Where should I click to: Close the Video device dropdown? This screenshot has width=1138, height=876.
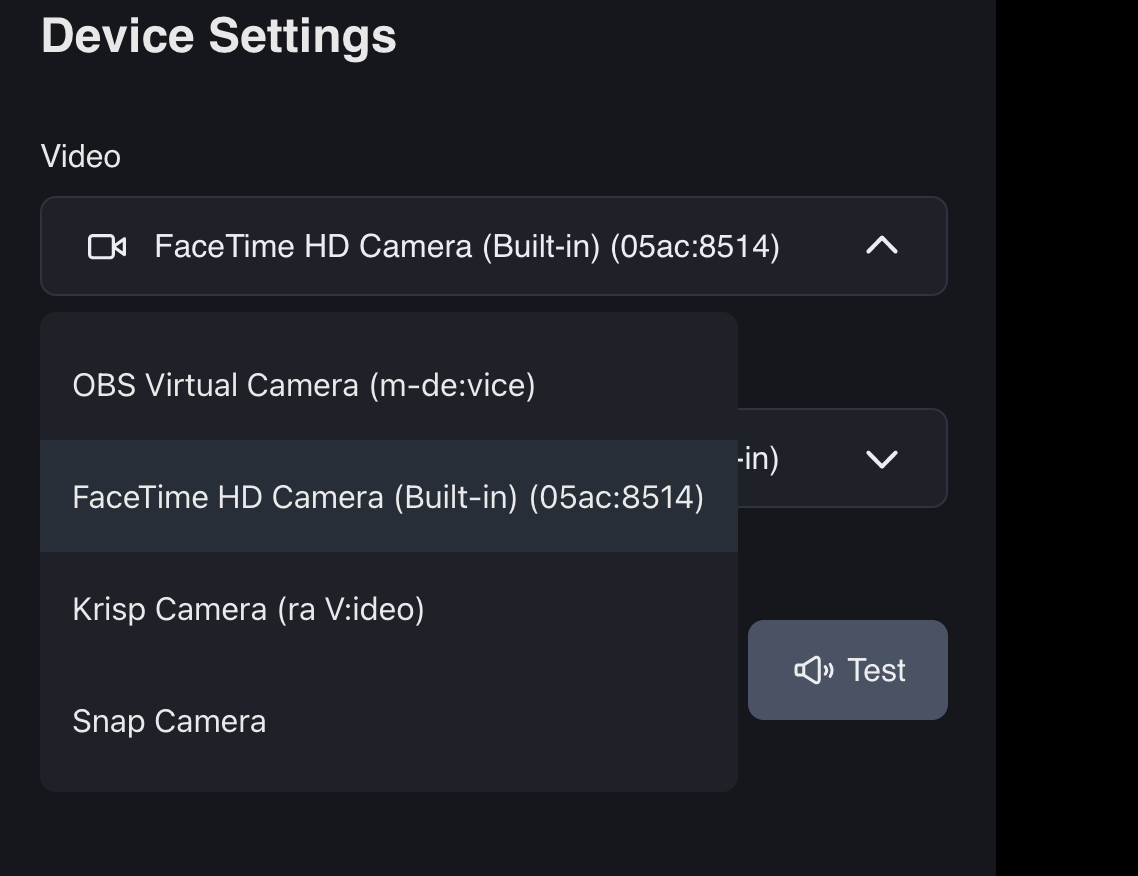coord(881,246)
